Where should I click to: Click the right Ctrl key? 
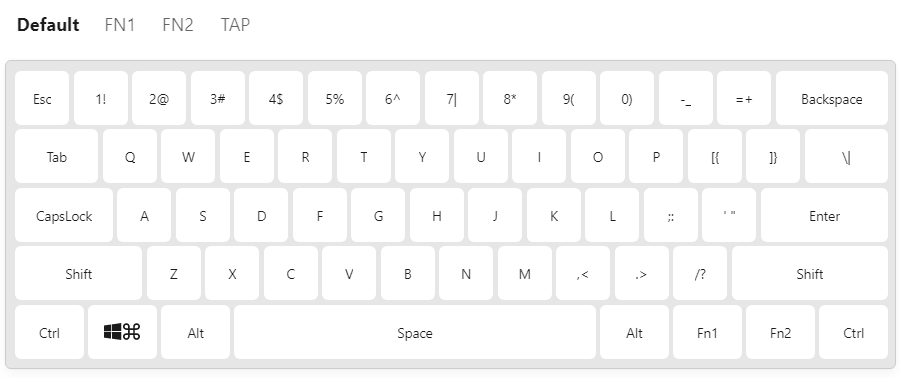(854, 332)
